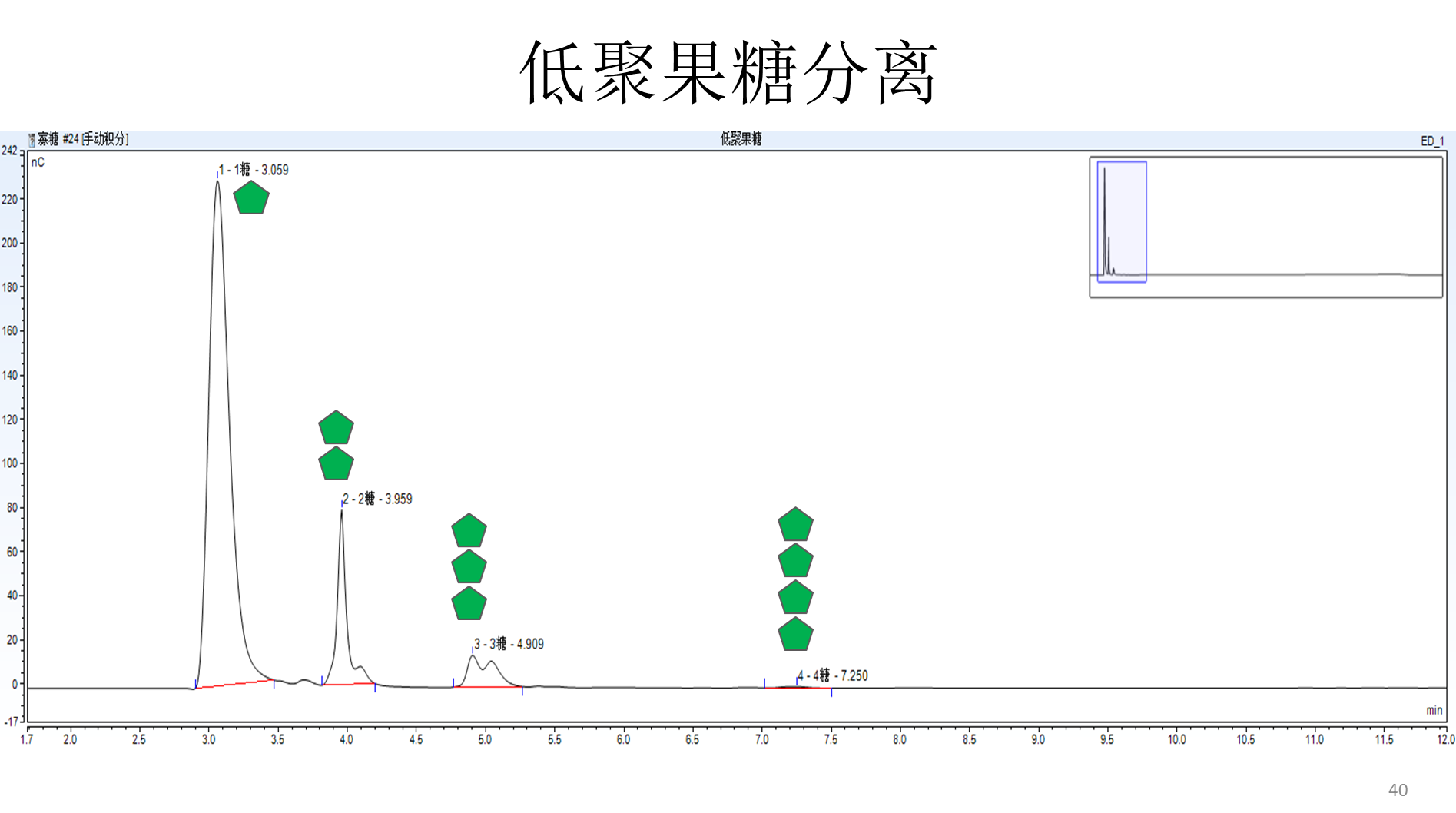Select peak label 4 - 4糖 - 7.250

click(x=833, y=675)
